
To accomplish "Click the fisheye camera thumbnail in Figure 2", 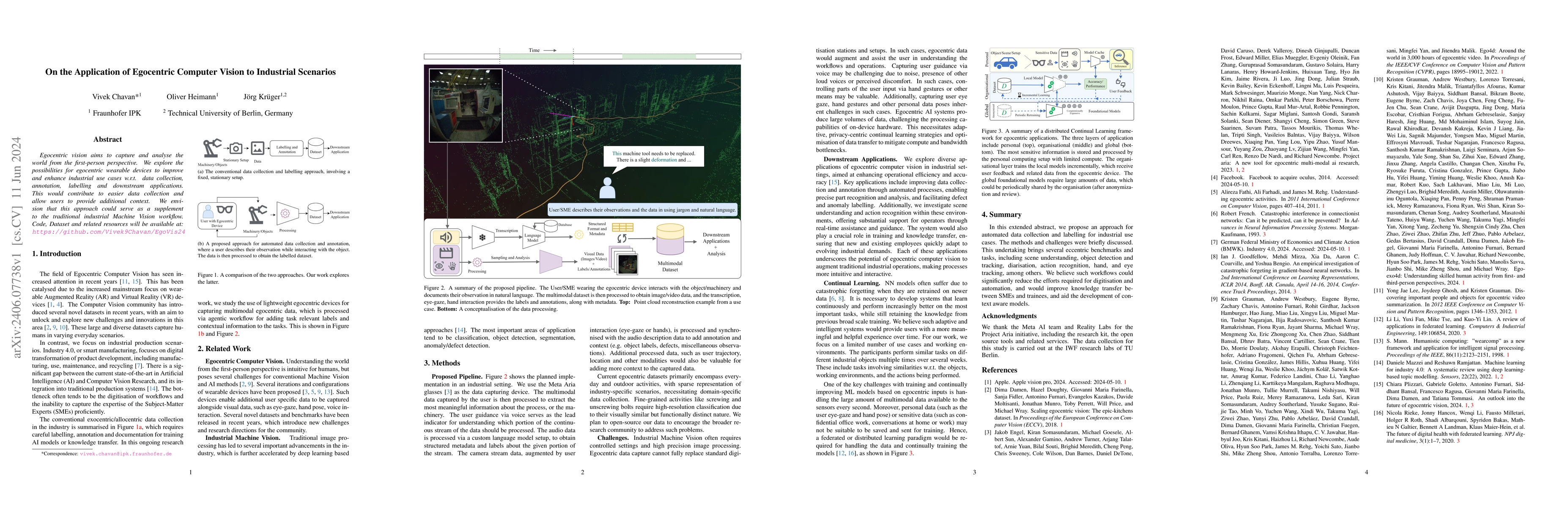I will point(466,105).
